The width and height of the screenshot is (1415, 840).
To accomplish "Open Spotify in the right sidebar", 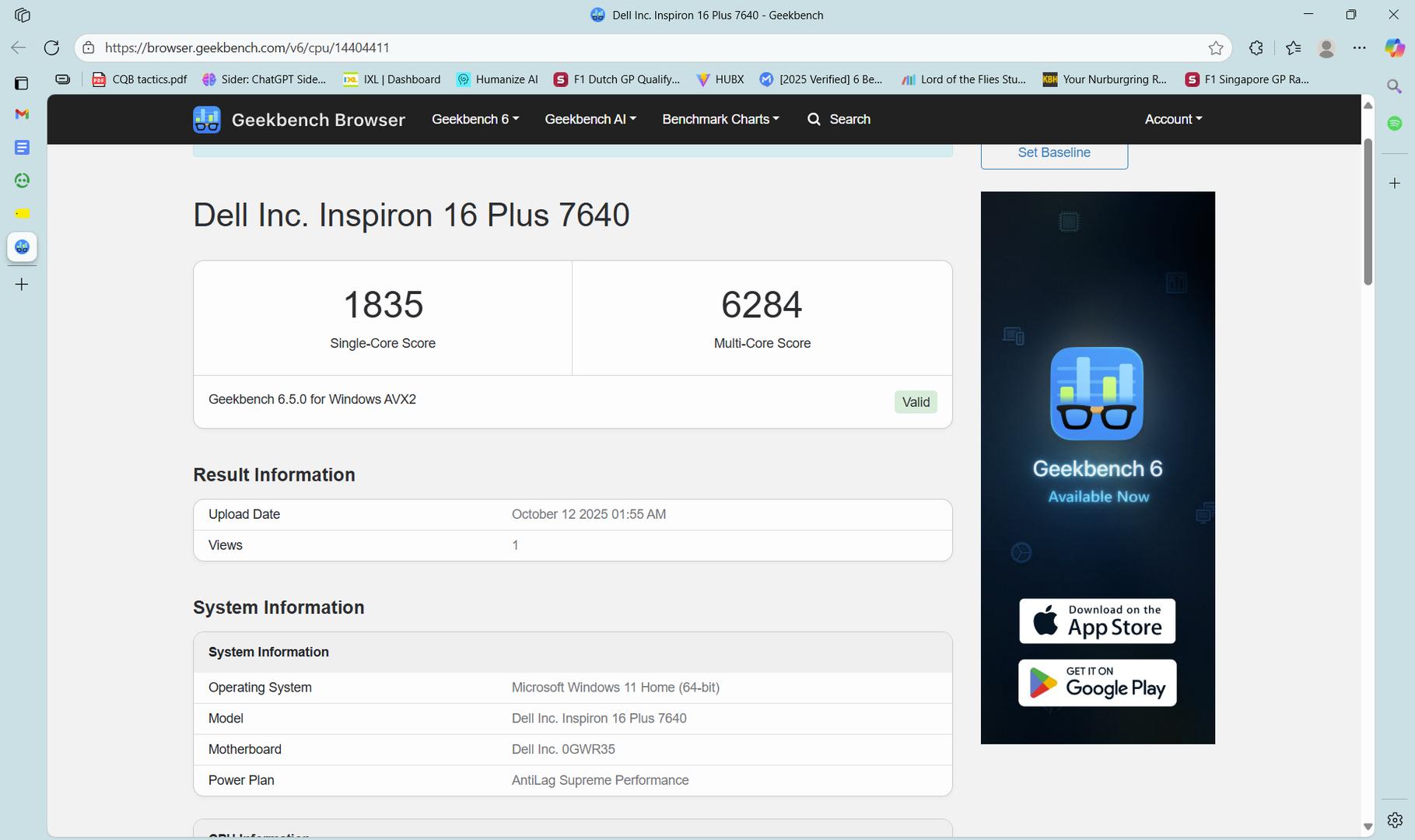I will coord(1395,124).
